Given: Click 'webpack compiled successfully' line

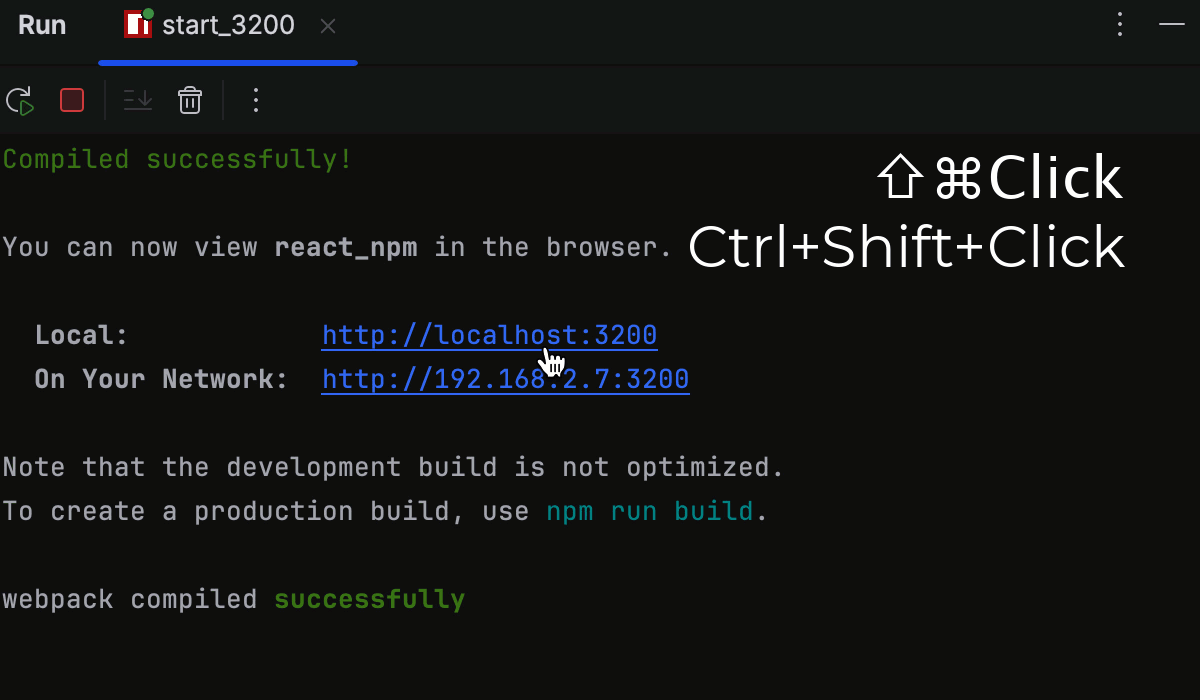Looking at the screenshot, I should (234, 600).
